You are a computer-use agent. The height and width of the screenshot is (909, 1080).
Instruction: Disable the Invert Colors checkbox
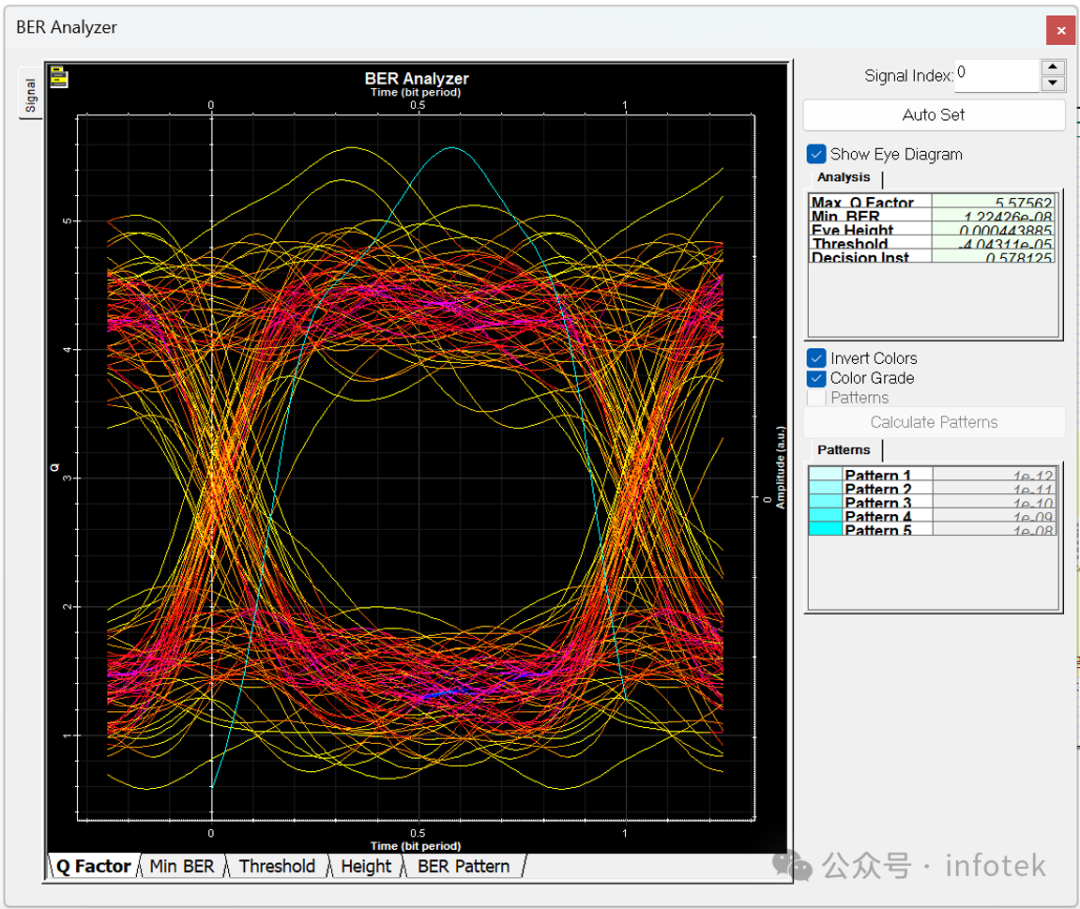pos(816,358)
